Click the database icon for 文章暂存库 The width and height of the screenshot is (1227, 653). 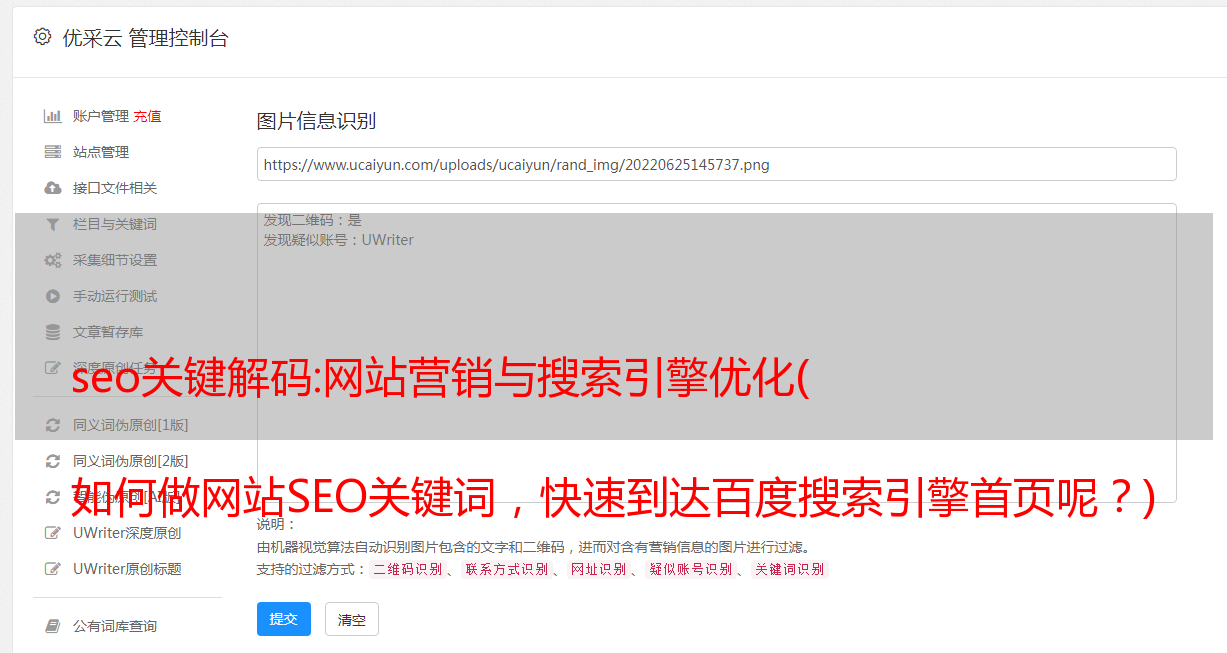tap(53, 332)
